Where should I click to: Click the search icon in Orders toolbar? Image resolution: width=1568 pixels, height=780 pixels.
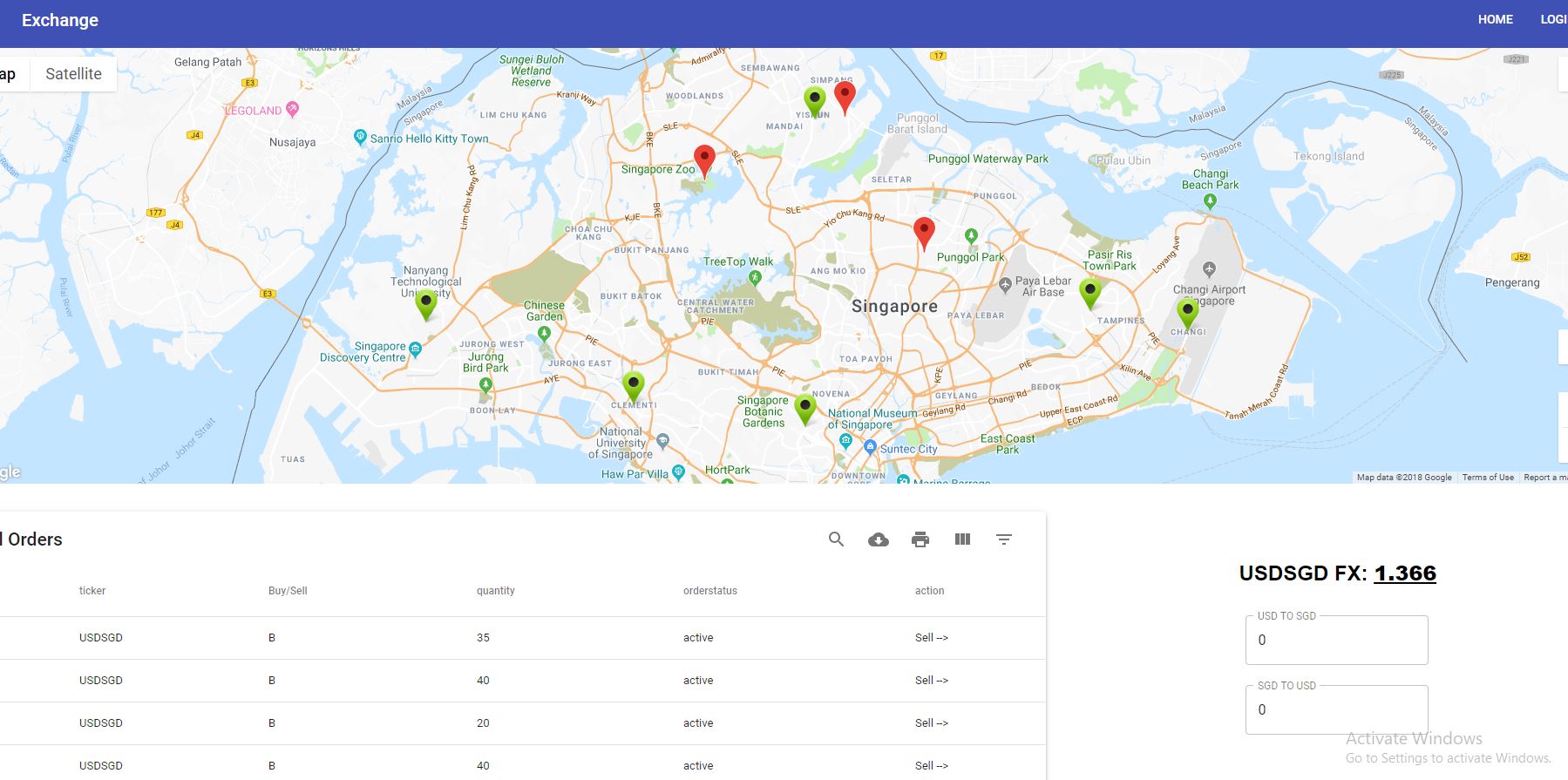(836, 539)
